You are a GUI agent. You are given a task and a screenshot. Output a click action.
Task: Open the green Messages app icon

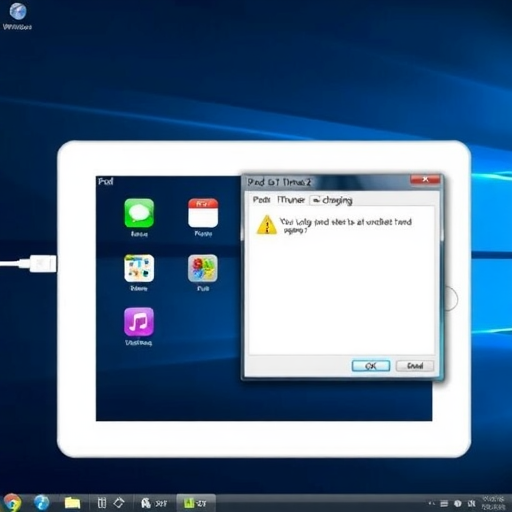139,213
